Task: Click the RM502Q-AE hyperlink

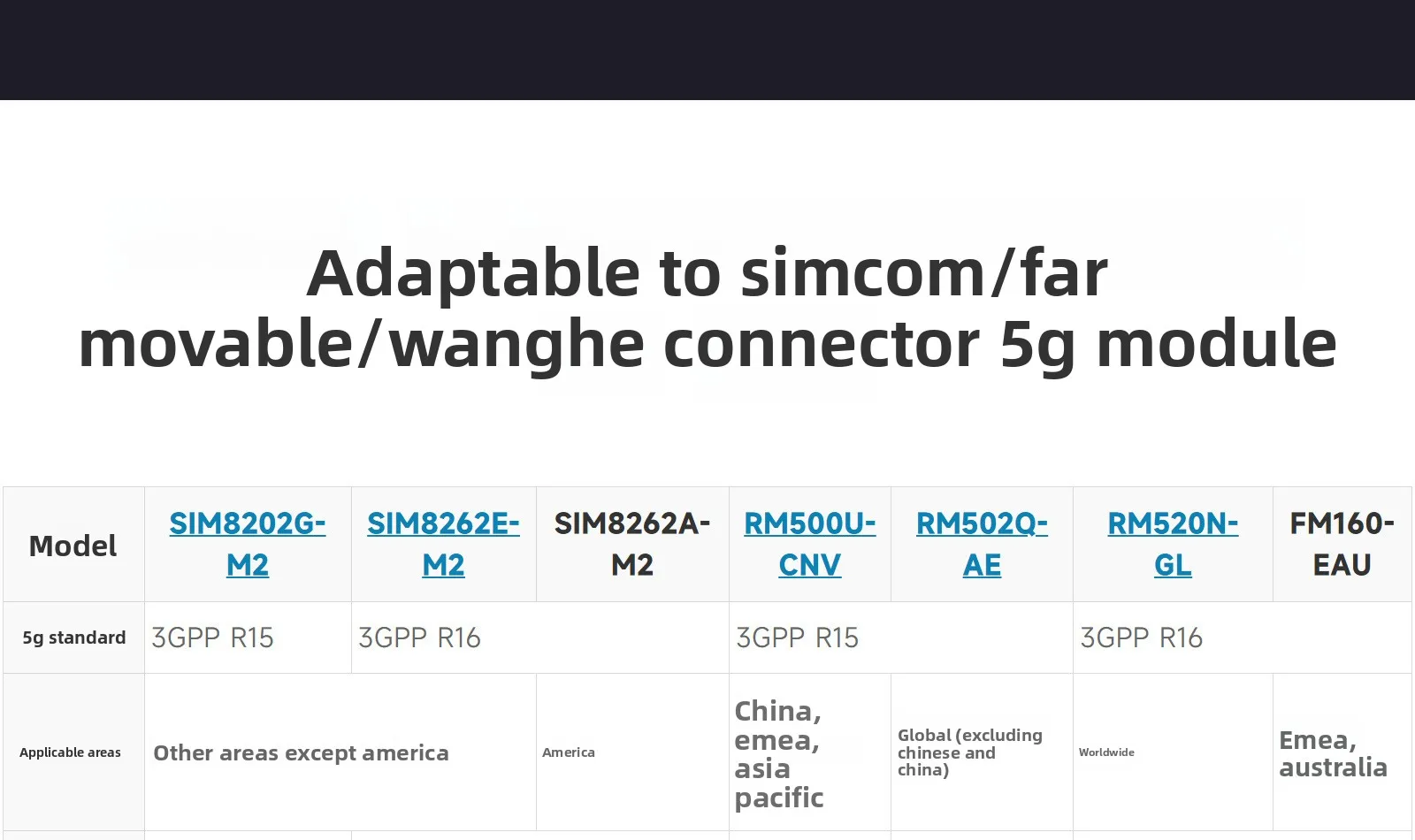Action: pos(982,544)
